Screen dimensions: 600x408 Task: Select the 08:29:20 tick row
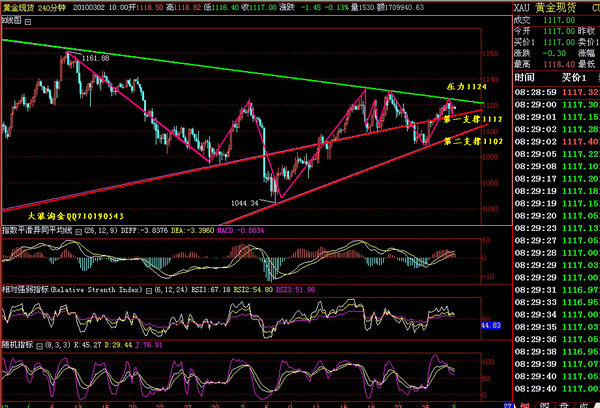557,216
